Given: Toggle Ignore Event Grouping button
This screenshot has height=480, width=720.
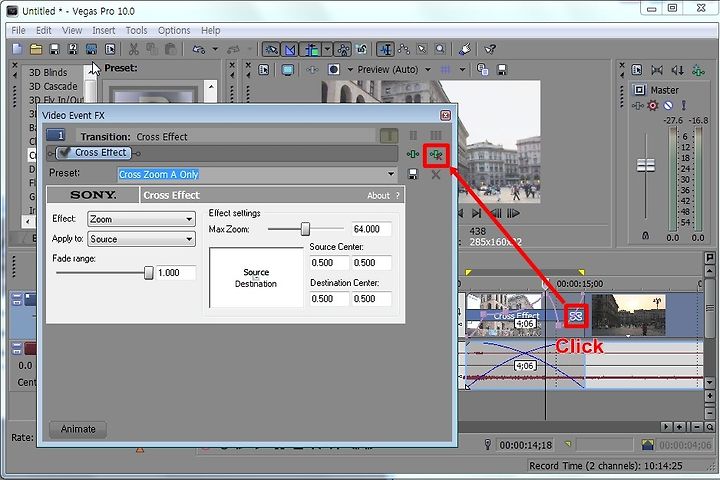Looking at the screenshot, I should point(362,49).
